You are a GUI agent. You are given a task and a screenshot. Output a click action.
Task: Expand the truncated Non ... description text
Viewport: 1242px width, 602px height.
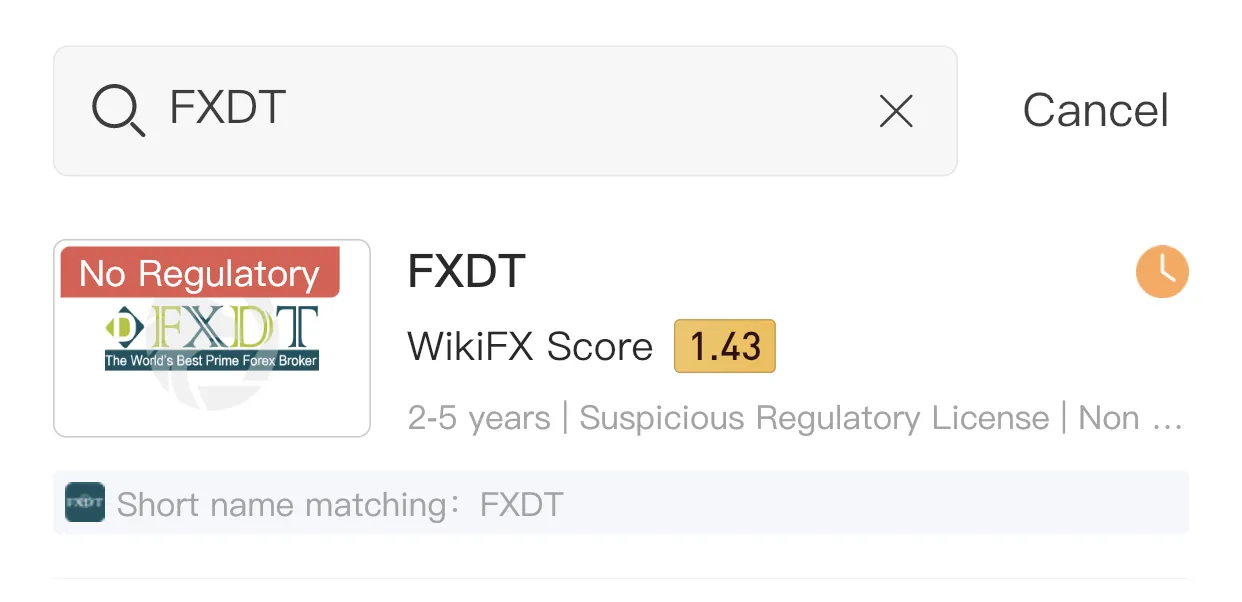click(x=1131, y=418)
